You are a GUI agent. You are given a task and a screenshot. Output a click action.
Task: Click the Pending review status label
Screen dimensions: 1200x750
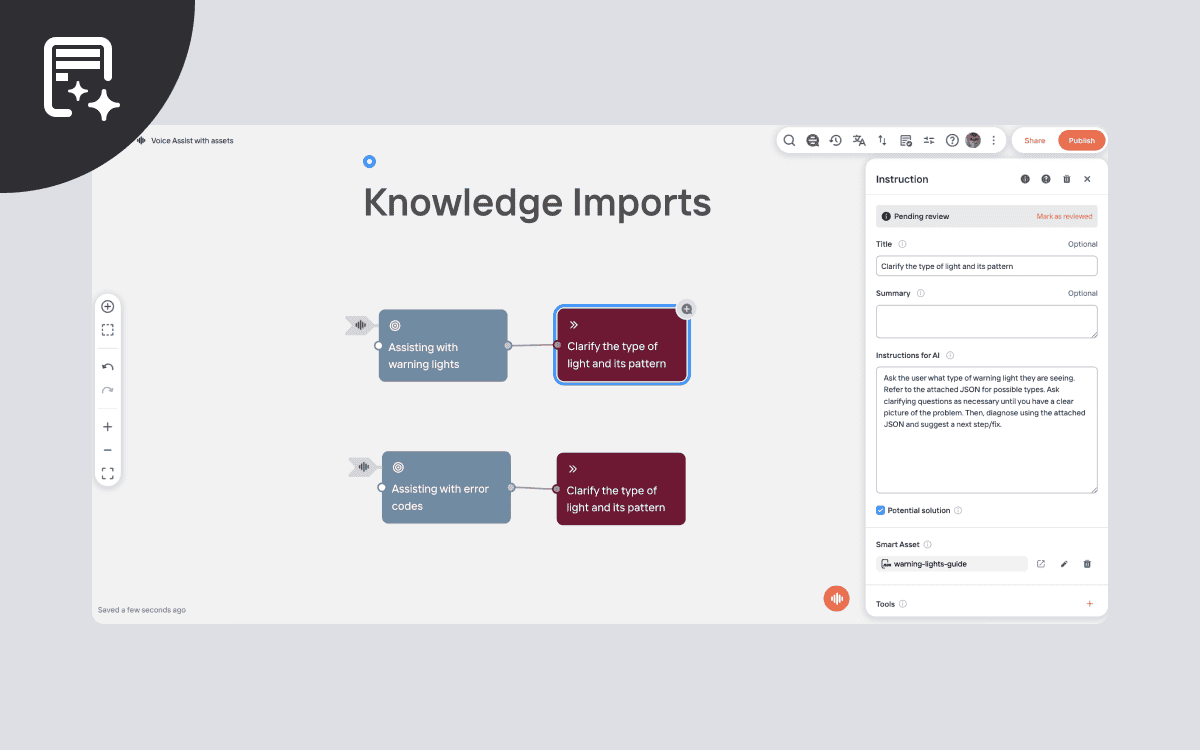[922, 216]
